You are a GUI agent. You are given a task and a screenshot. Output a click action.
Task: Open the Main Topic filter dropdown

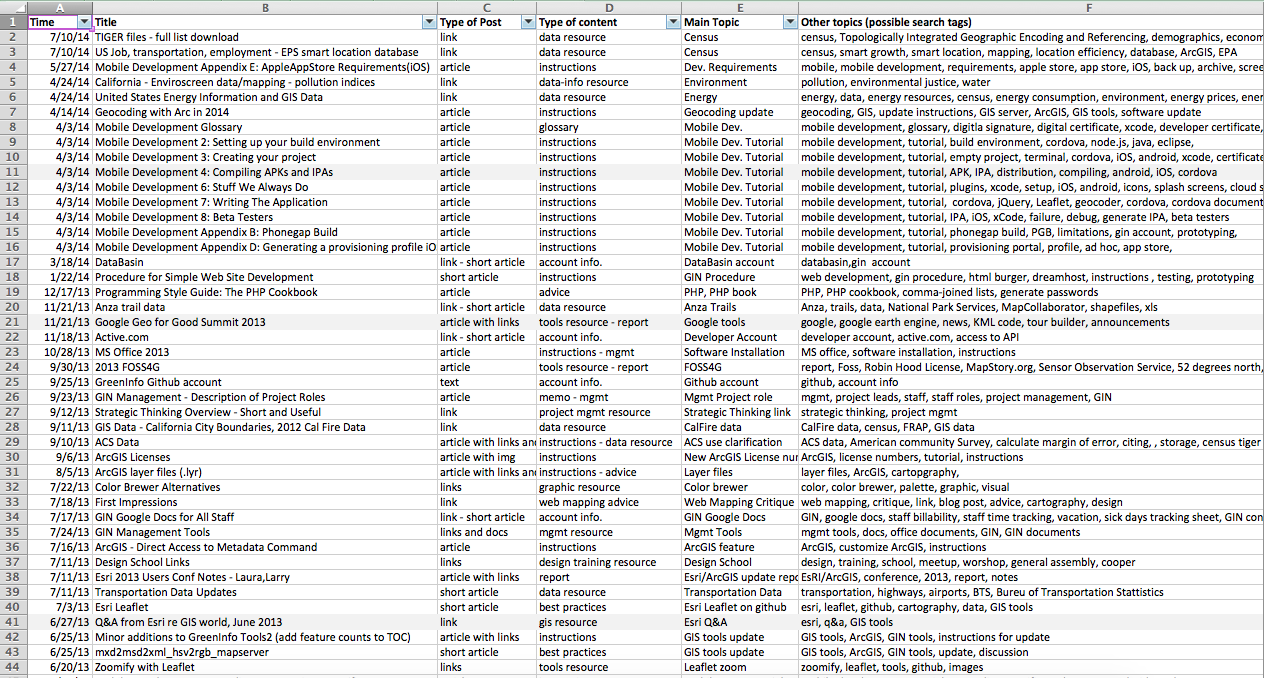tap(791, 22)
